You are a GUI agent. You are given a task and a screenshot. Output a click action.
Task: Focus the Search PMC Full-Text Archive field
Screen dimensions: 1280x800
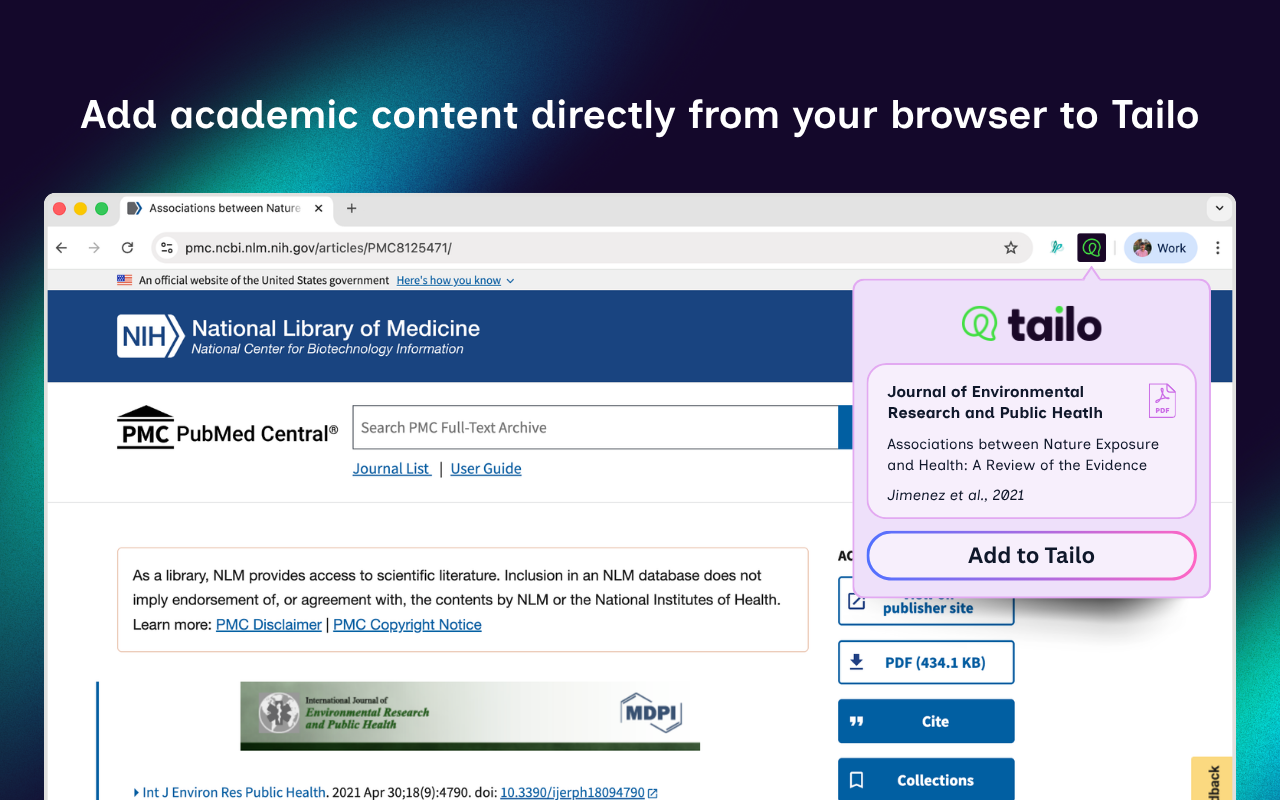[x=595, y=427]
